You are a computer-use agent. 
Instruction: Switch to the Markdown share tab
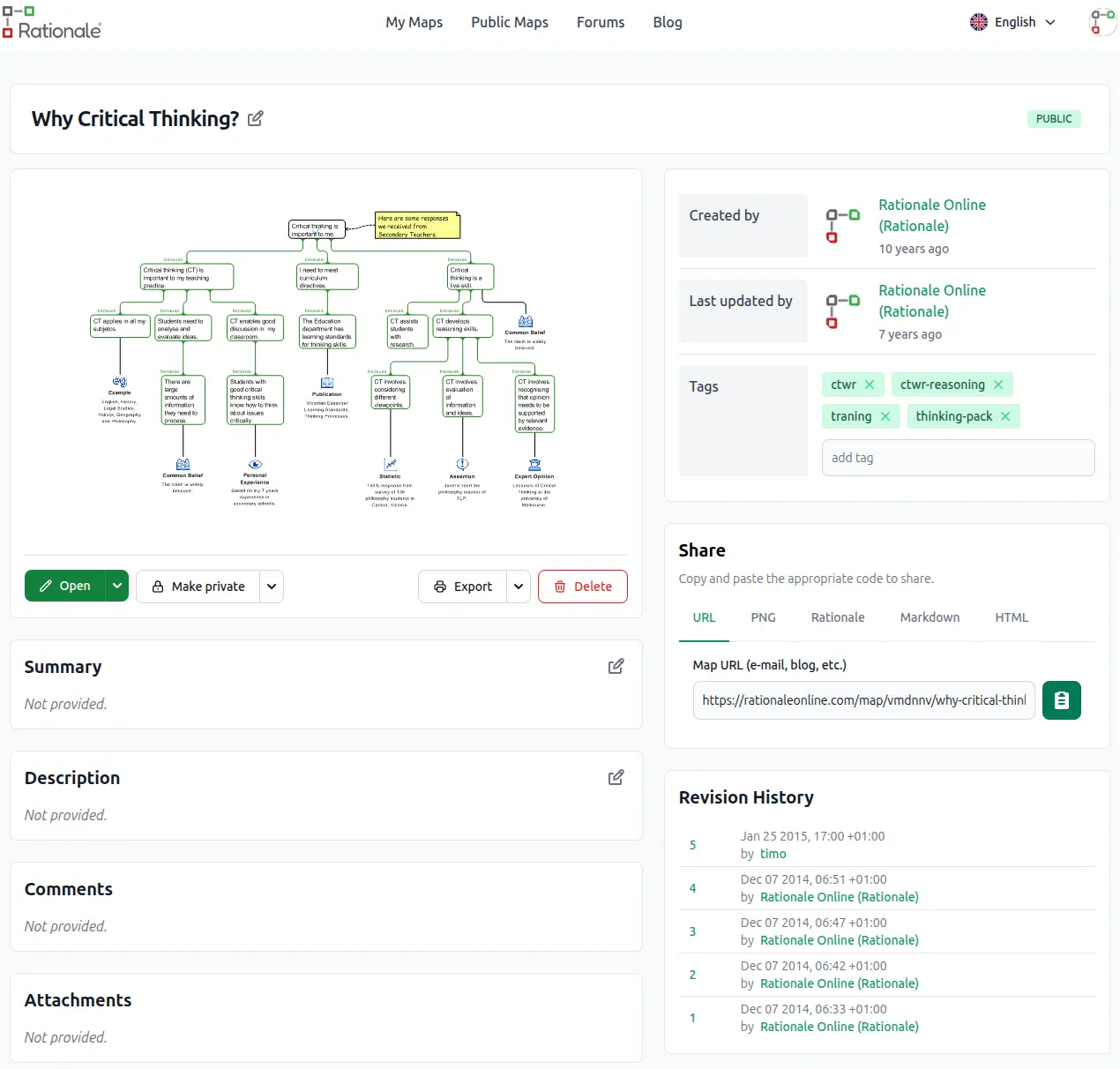pos(930,617)
